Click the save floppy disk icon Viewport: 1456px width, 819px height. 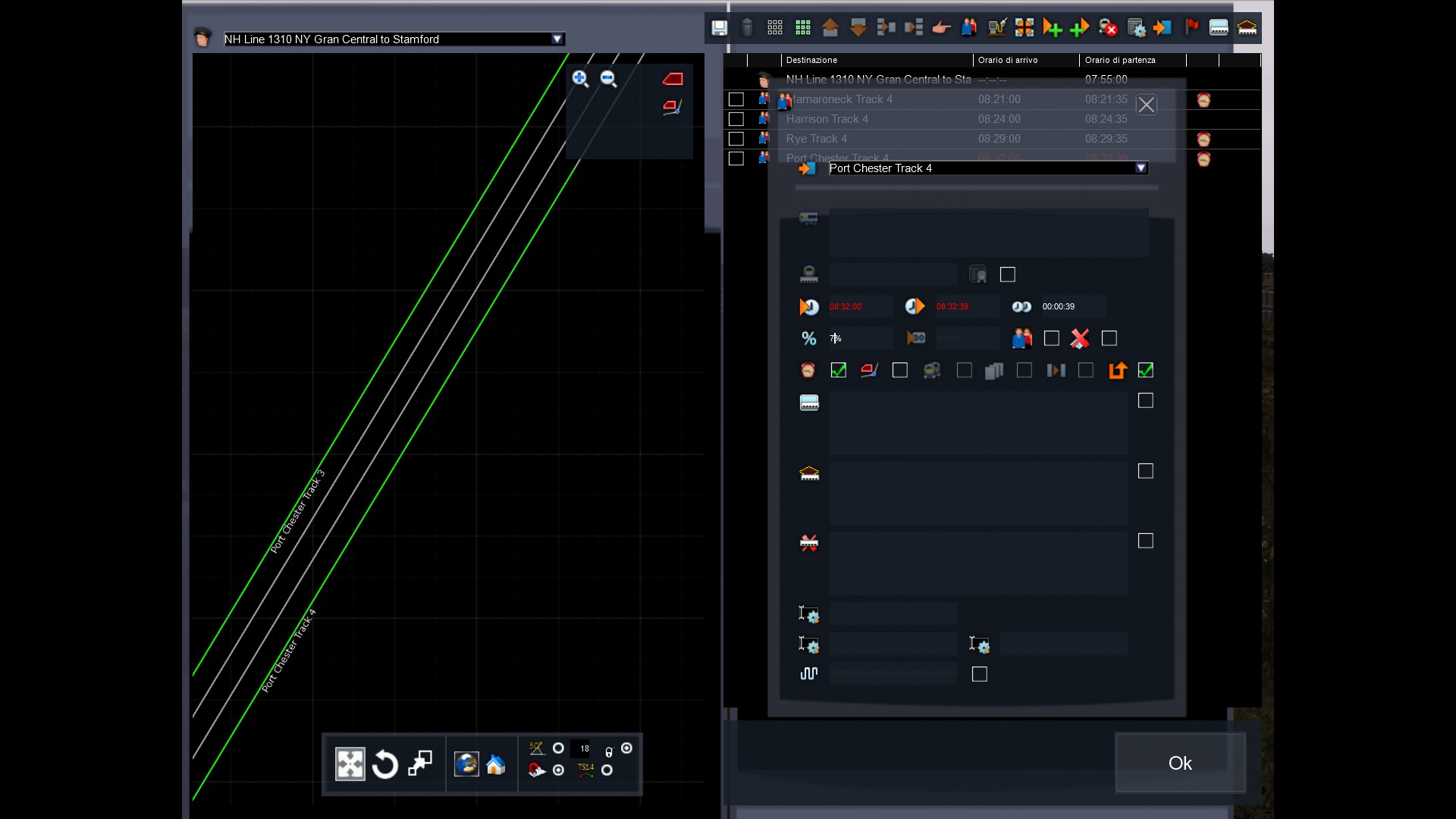(720, 28)
